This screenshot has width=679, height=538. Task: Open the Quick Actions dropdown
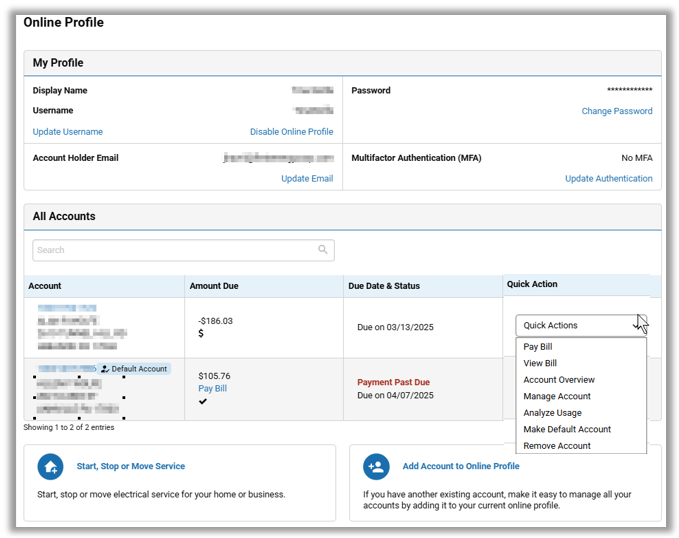pos(580,325)
